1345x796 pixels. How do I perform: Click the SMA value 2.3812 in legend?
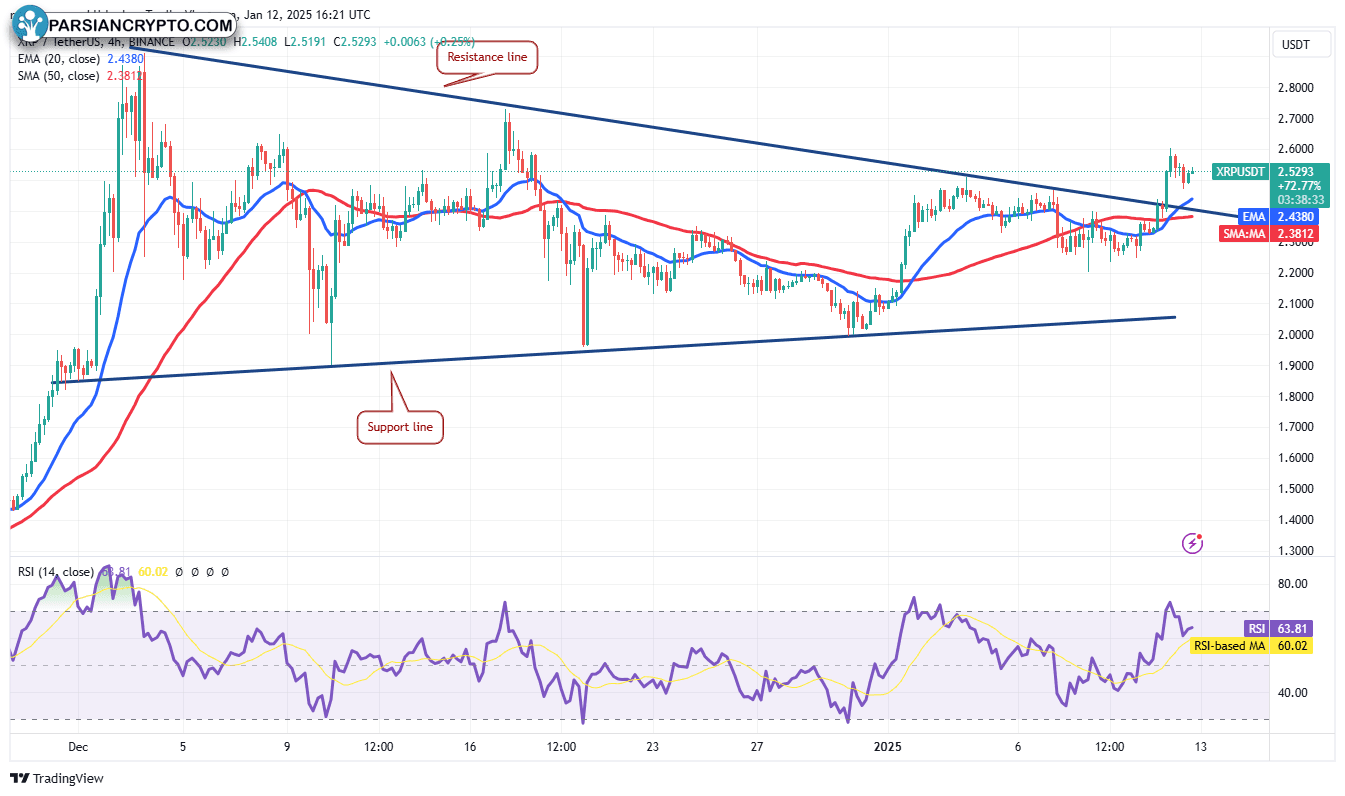pyautogui.click(x=124, y=76)
